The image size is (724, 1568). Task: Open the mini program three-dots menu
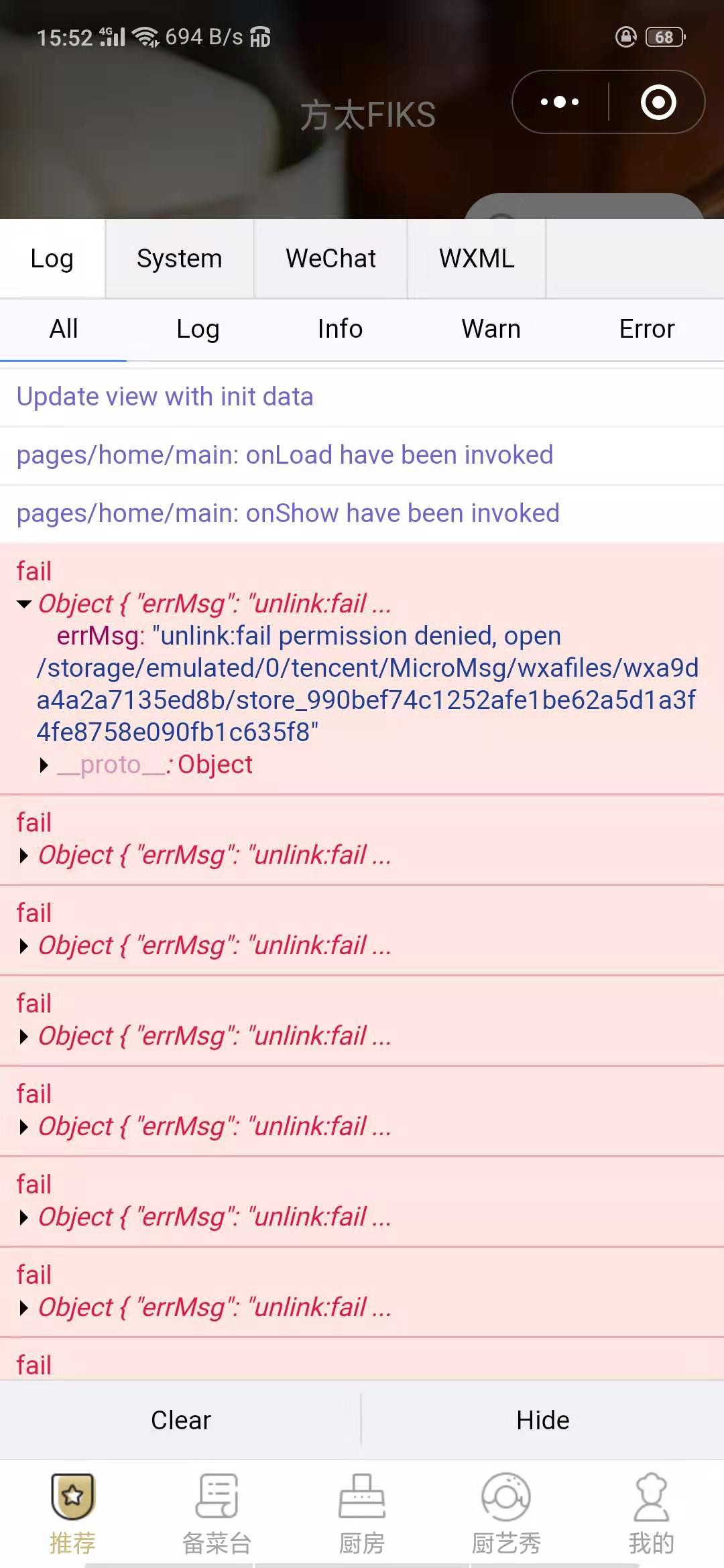click(x=560, y=102)
